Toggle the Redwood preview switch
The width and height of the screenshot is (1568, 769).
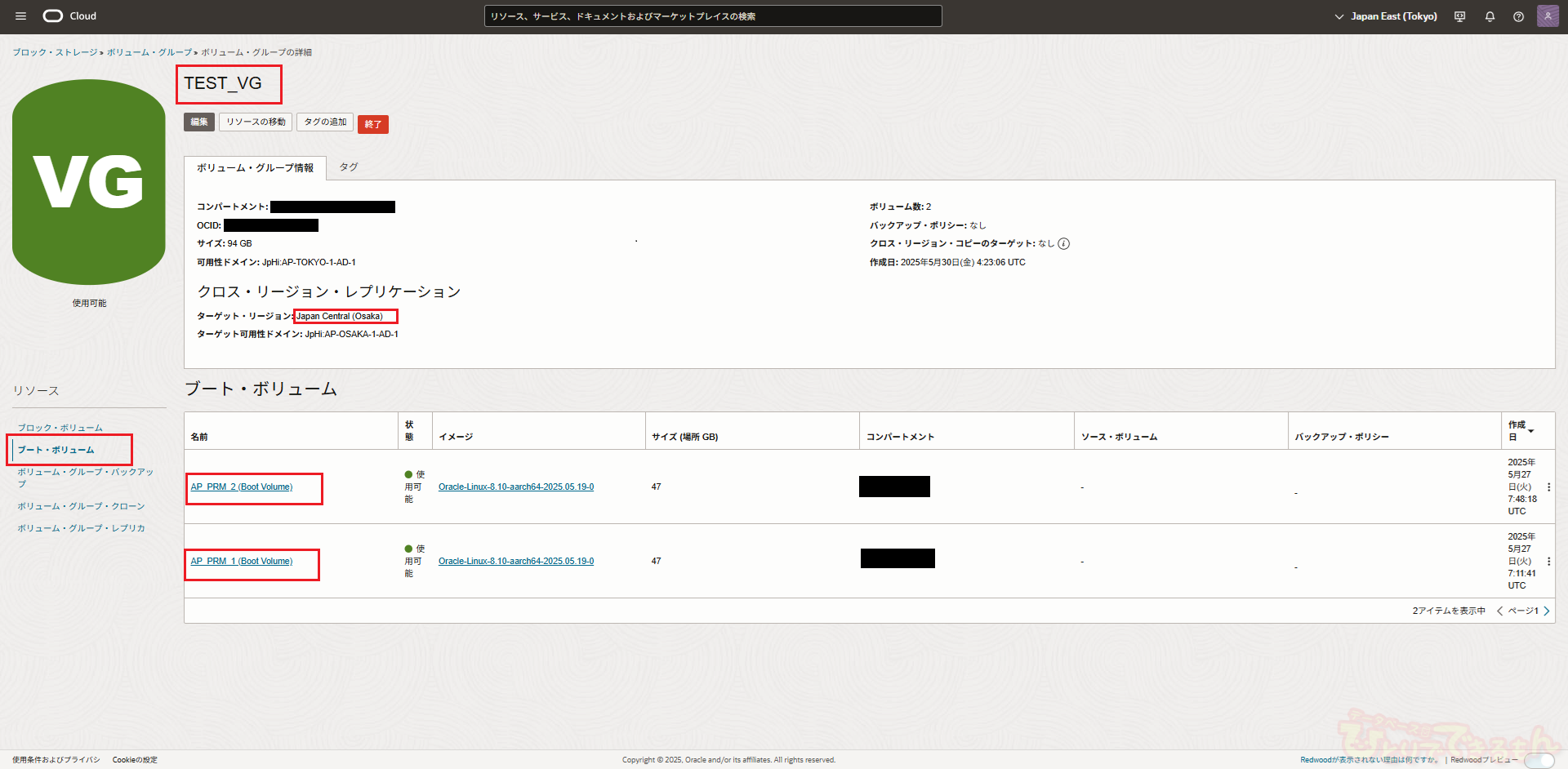1539,761
